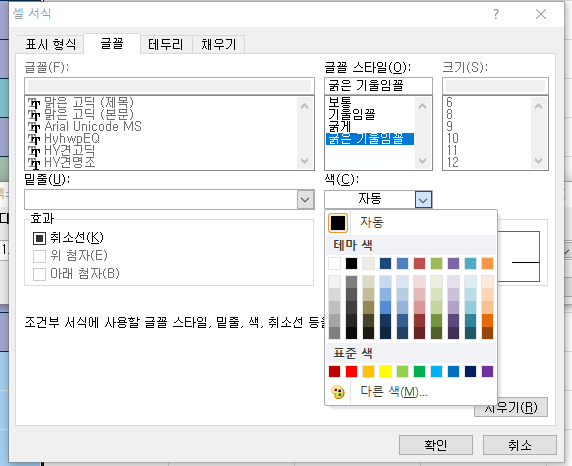Toggle the 아래 첨자(B) checkbox
The image size is (572, 466).
point(39,274)
